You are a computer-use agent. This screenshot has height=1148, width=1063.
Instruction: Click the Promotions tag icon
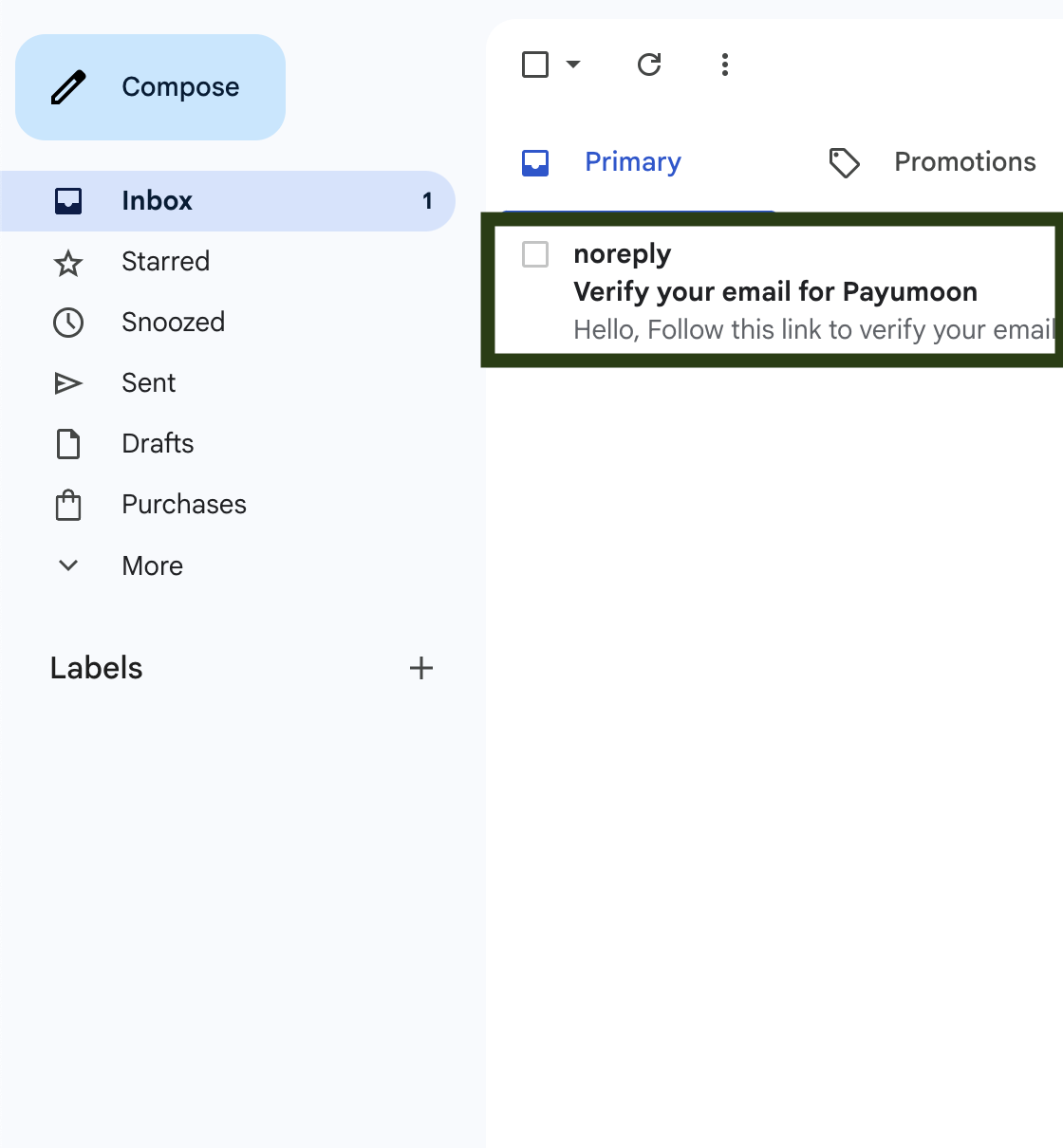coord(844,163)
